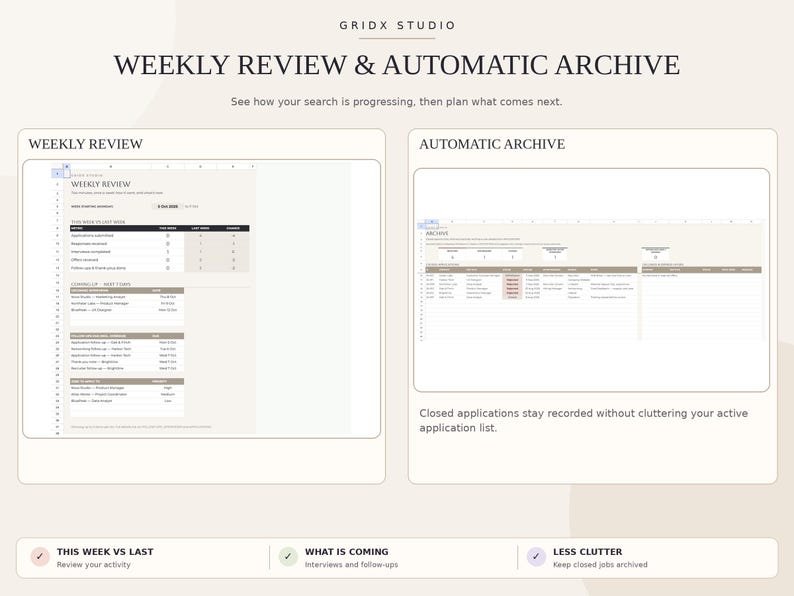Click the purple checkmark beside Less Clutter
794x596 pixels.
536,557
